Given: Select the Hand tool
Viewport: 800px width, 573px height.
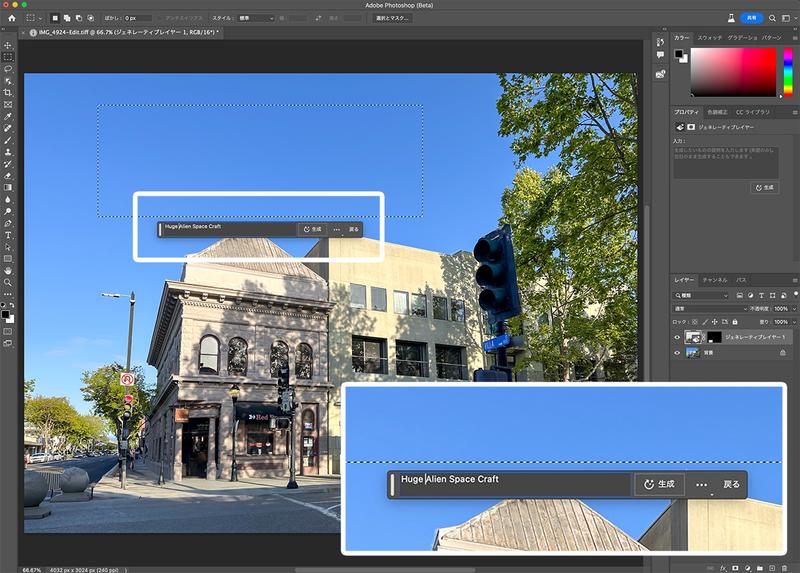Looking at the screenshot, I should point(8,270).
